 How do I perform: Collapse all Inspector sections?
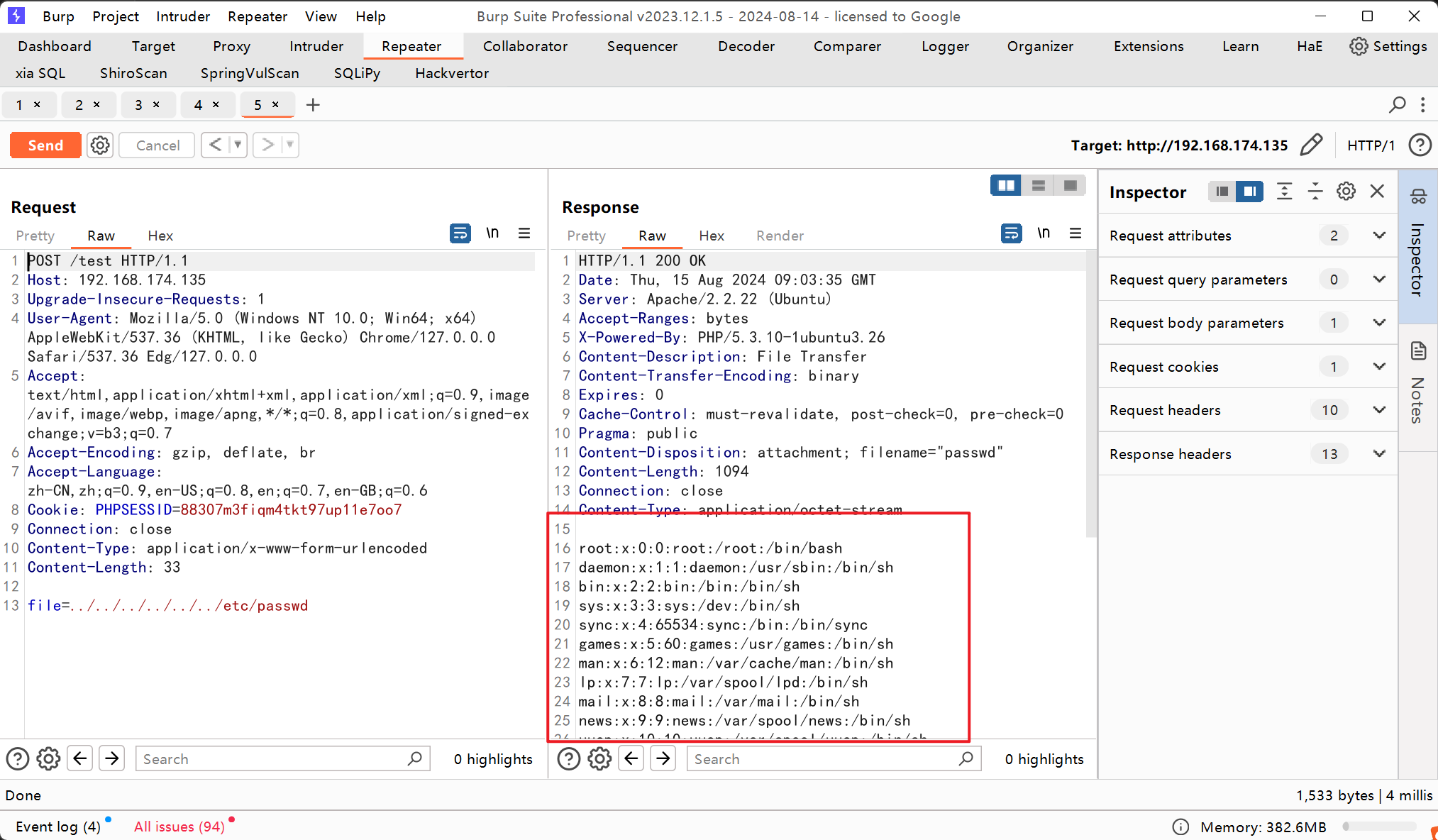[x=1315, y=192]
